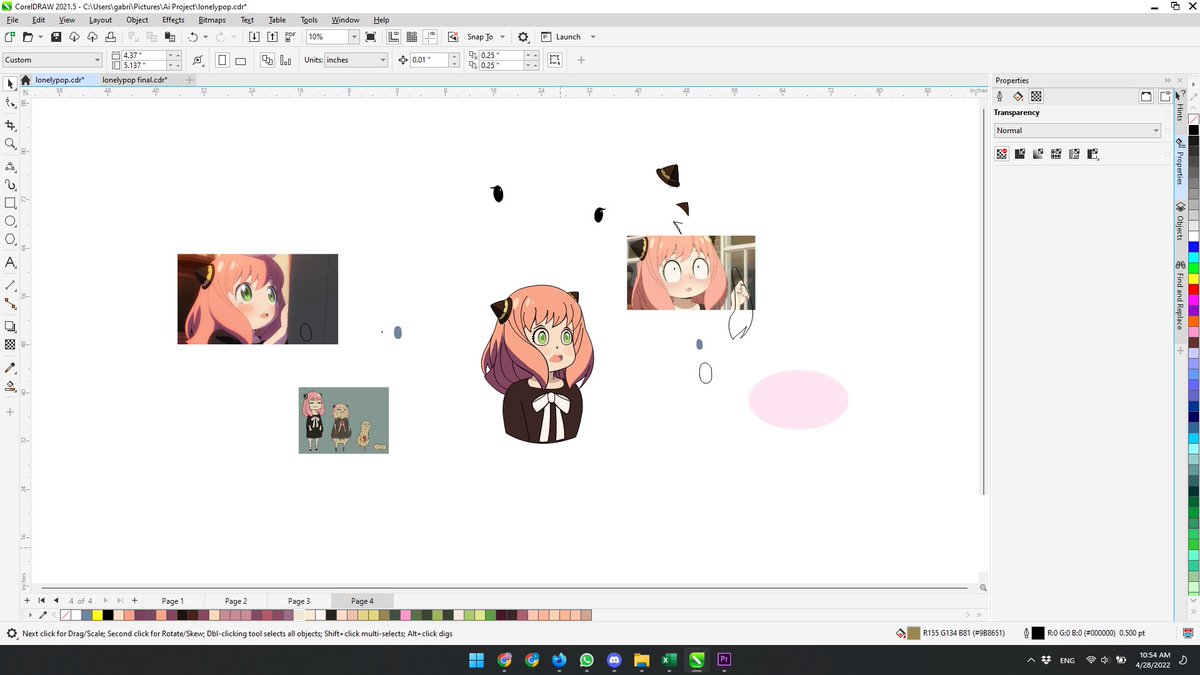The image size is (1200, 675).
Task: Open the File menu
Action: 13,20
